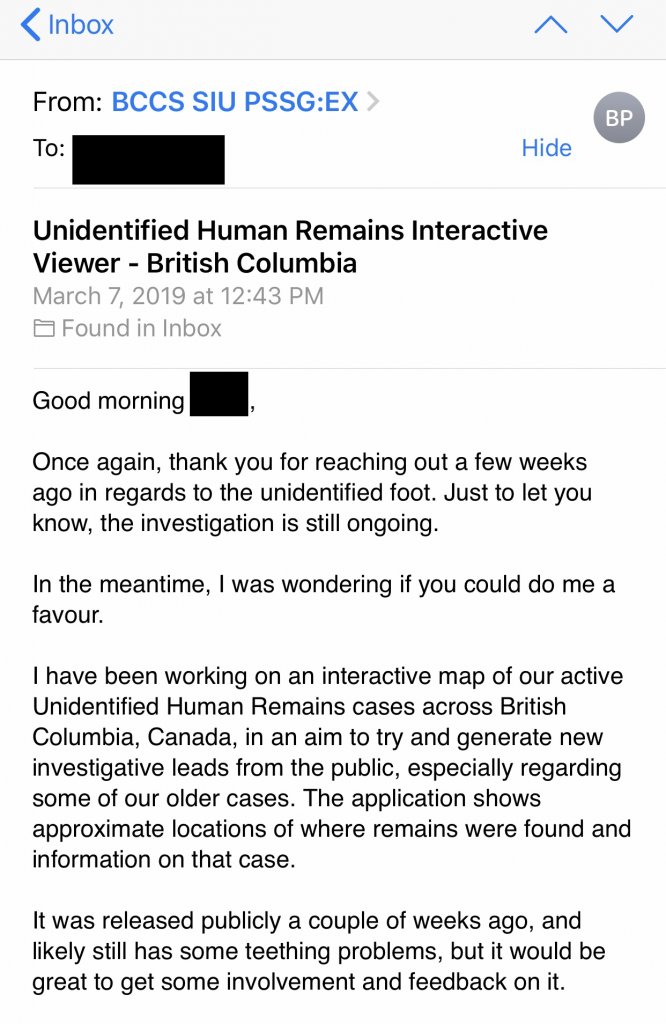Tap the To: label
This screenshot has height=1024, width=666.
(x=49, y=149)
